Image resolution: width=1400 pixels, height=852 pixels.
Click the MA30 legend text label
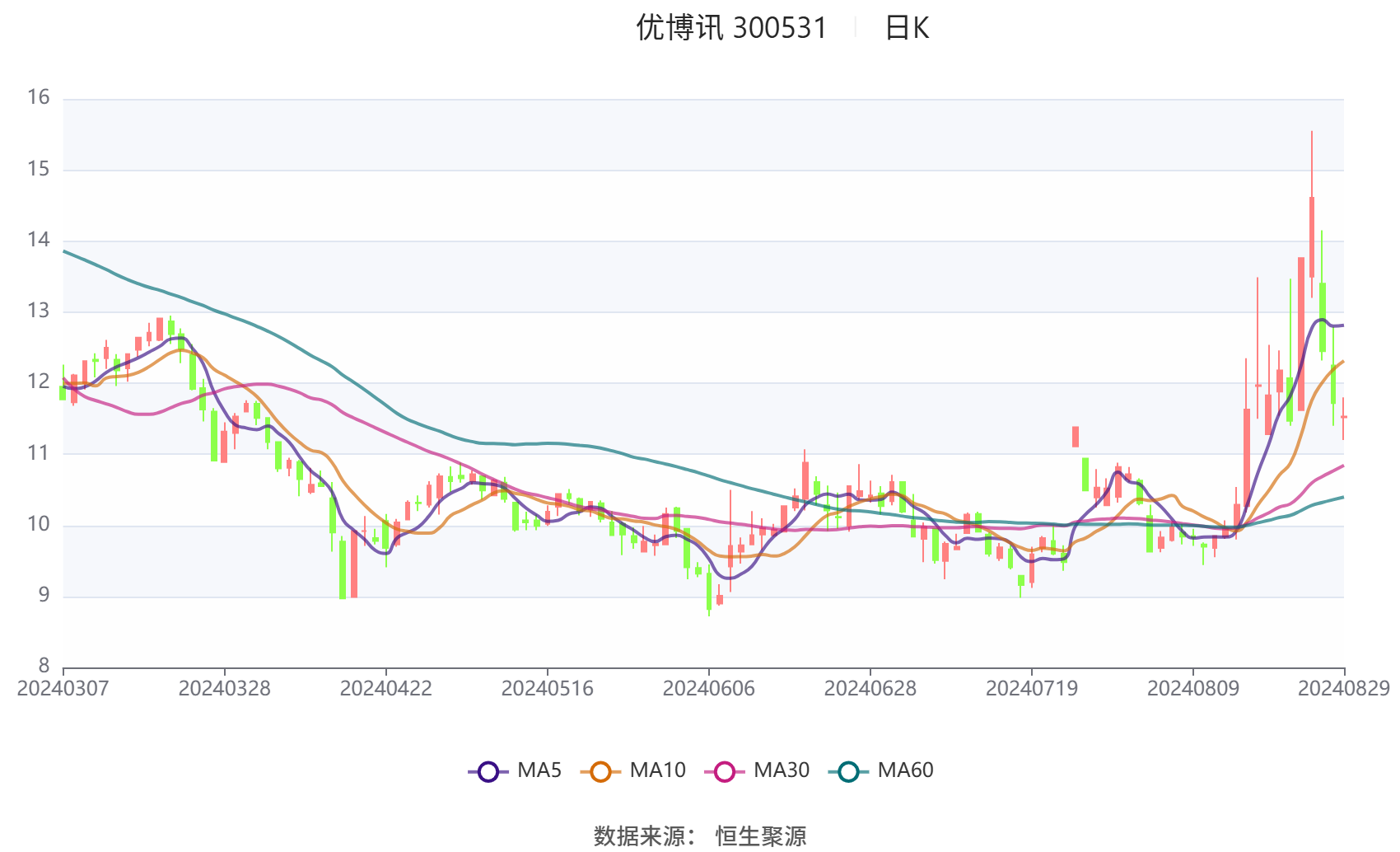coord(782,770)
